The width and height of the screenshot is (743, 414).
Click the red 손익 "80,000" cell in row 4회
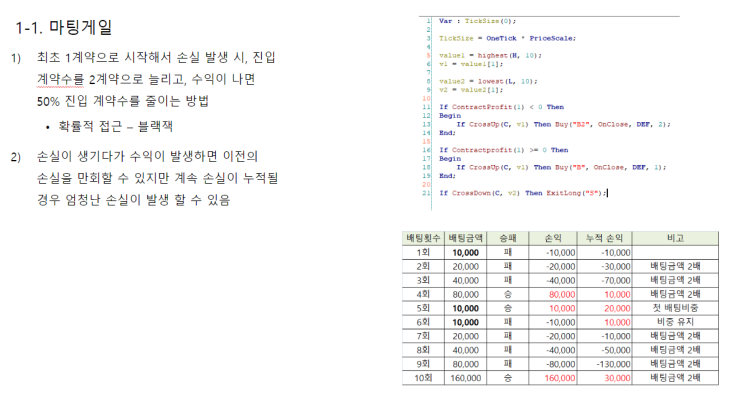pos(553,295)
